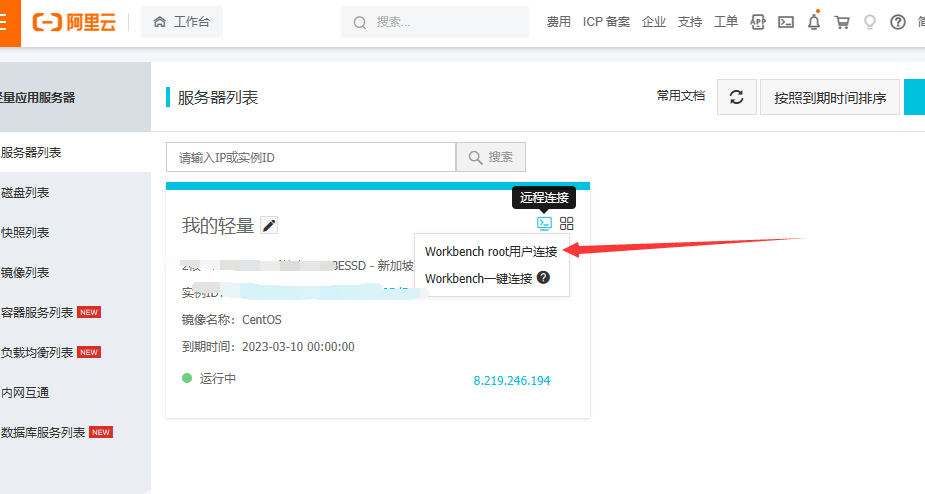This screenshot has height=494, width=925.
Task: Click the 搜索 button next to IP field
Action: tap(491, 157)
